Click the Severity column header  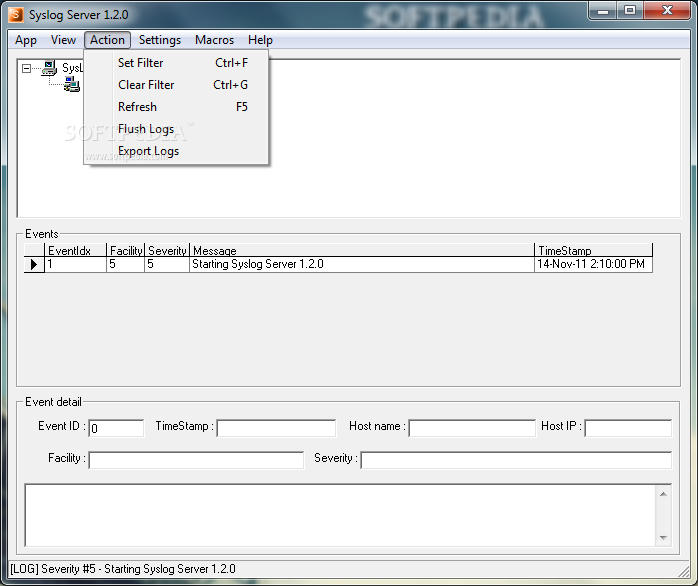pyautogui.click(x=167, y=250)
